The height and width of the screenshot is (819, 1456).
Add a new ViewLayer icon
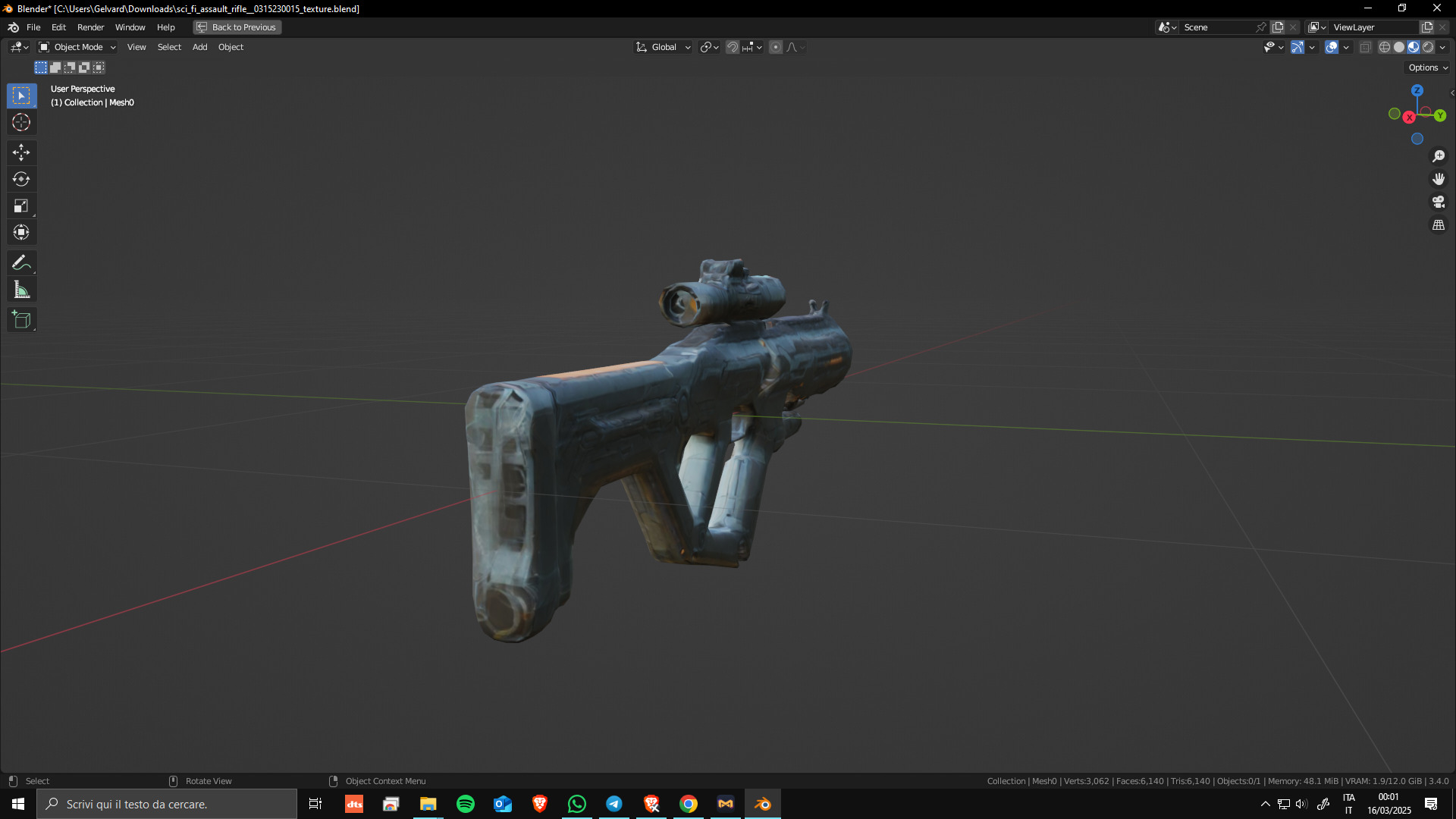point(1427,27)
